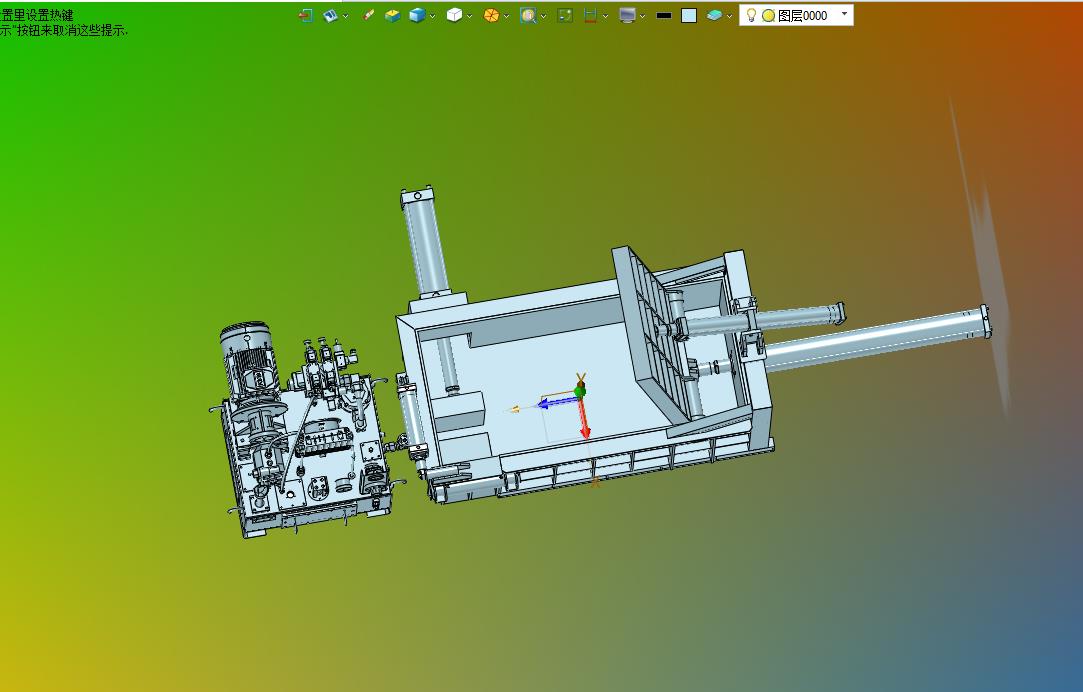Click the yellow-topped box icon
Screen dimensions: 1083x692
click(392, 15)
